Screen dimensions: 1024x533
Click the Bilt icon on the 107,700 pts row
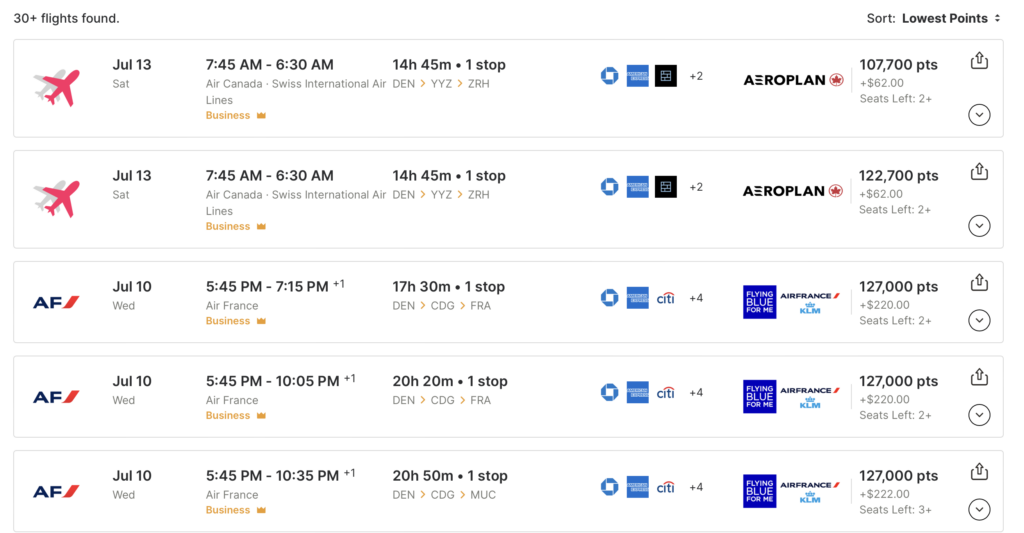[x=665, y=76]
